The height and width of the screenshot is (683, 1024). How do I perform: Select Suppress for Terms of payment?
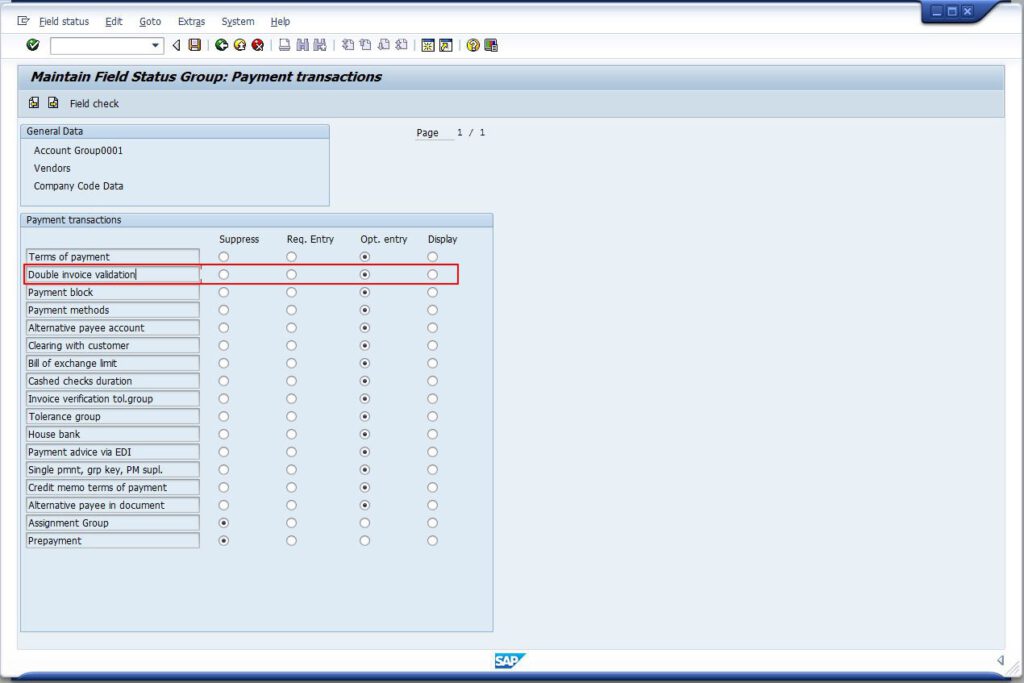click(x=223, y=257)
